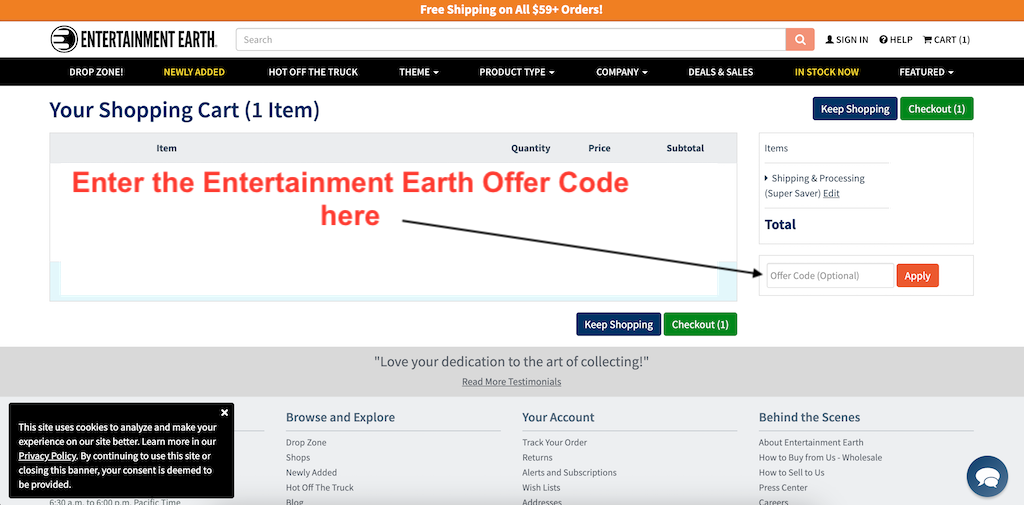Open How to Buy from Us - Wholesale
The width and height of the screenshot is (1024, 505).
(x=820, y=457)
